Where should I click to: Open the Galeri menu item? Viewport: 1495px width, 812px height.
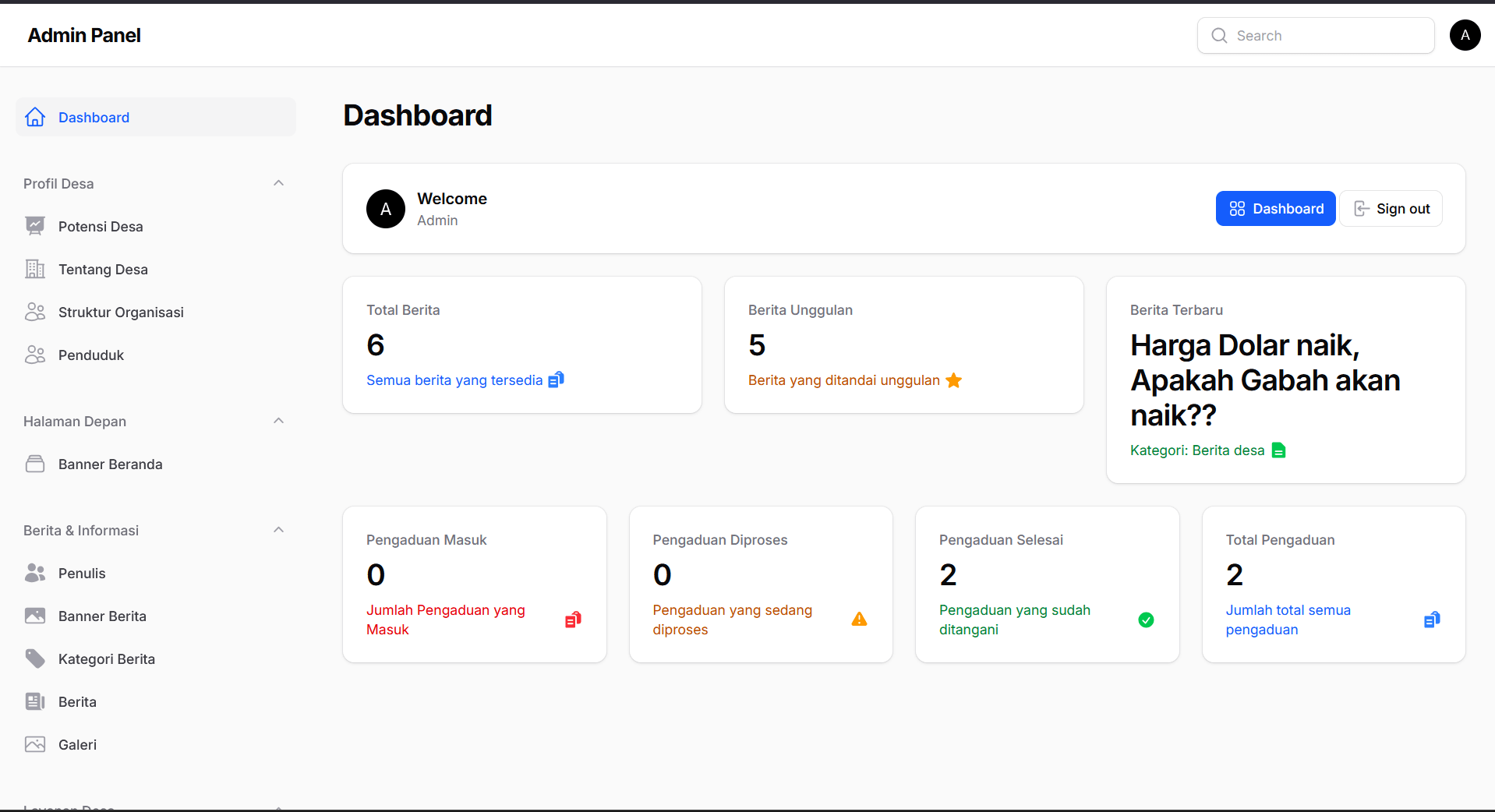coord(156,744)
